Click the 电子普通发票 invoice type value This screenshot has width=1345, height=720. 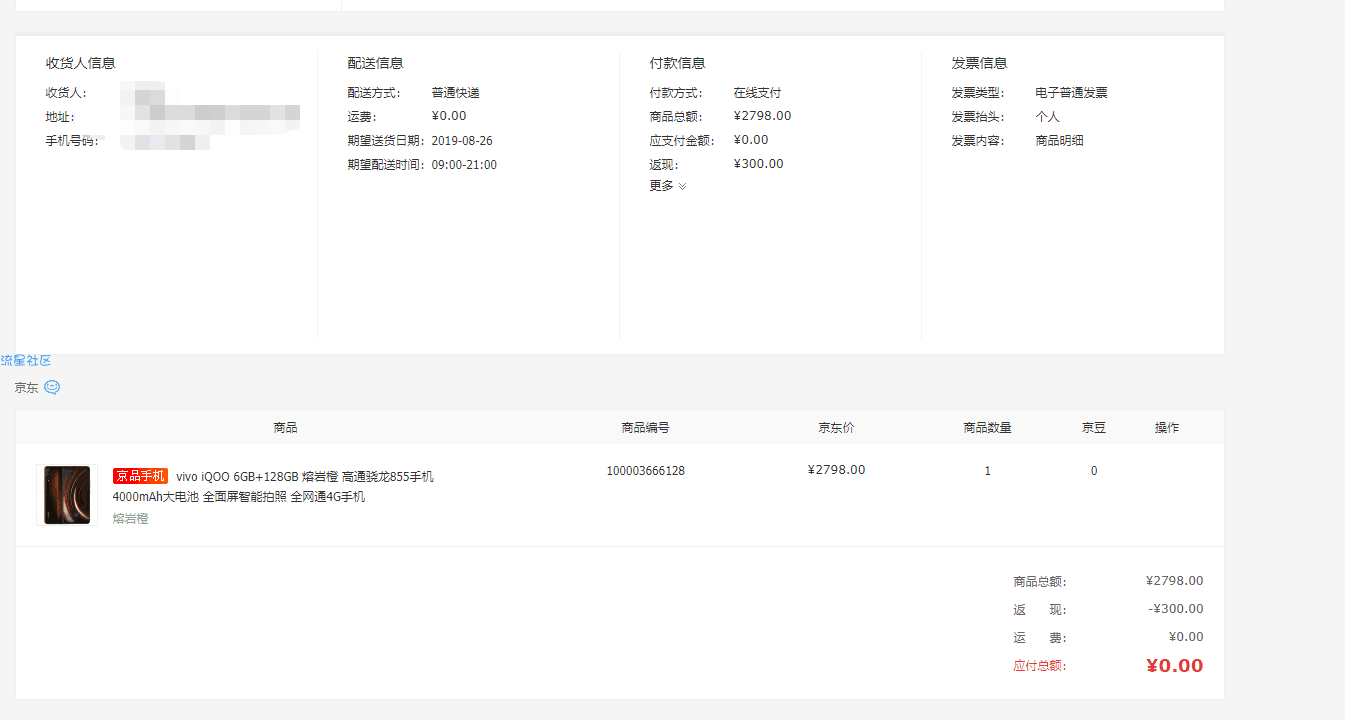(1071, 93)
